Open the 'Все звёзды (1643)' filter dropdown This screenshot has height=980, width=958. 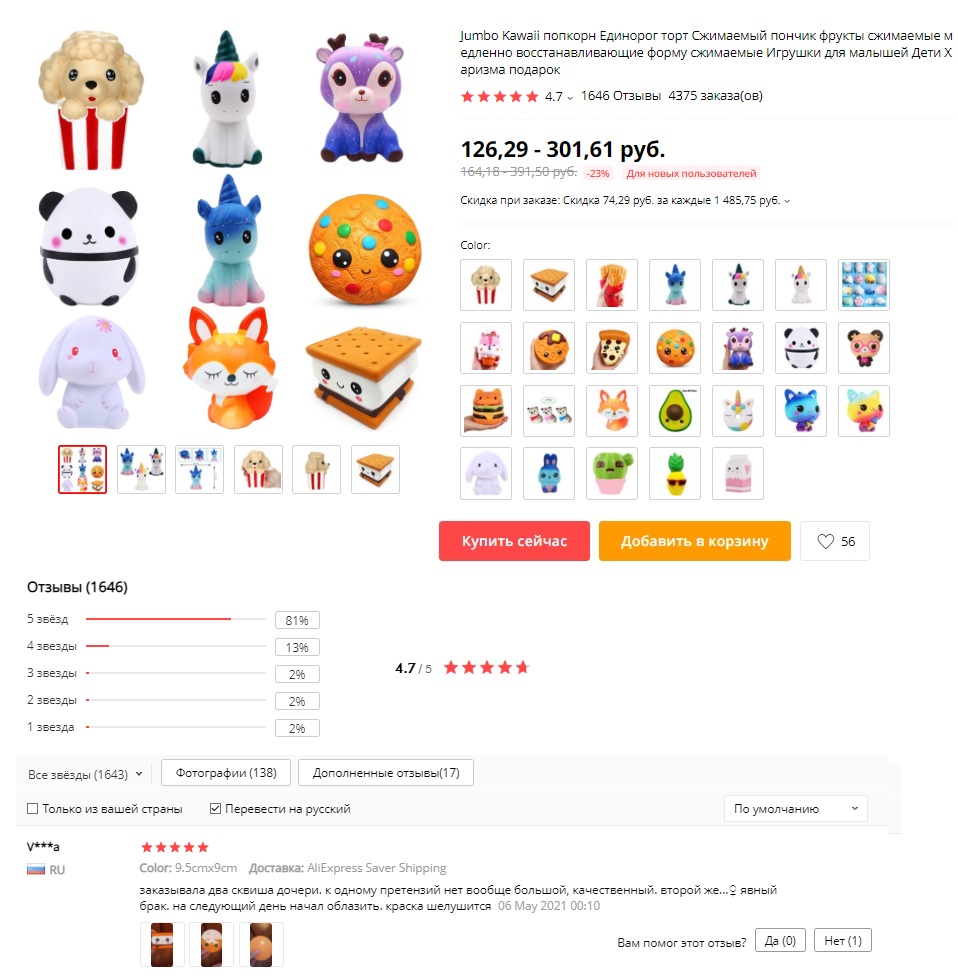click(x=85, y=774)
